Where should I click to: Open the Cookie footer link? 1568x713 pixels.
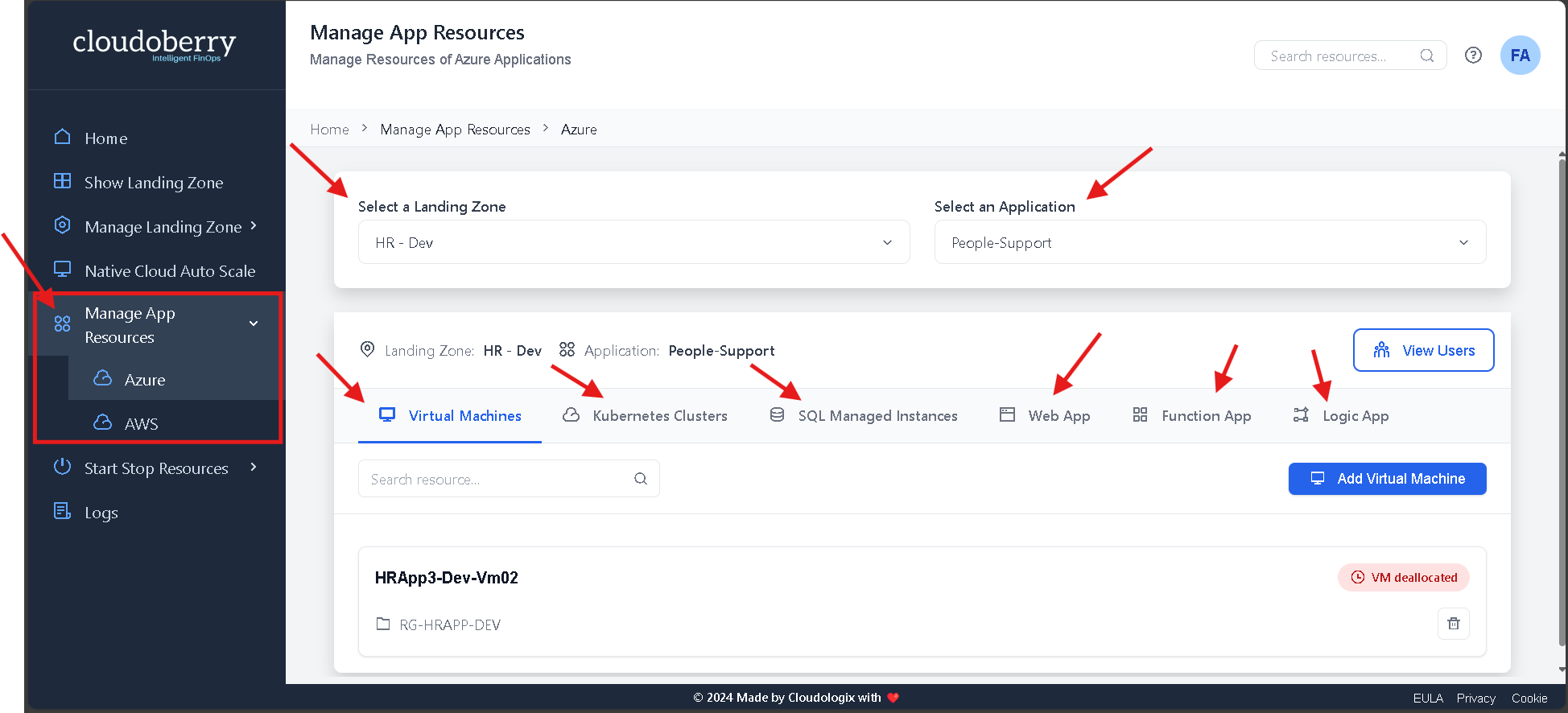(1529, 699)
